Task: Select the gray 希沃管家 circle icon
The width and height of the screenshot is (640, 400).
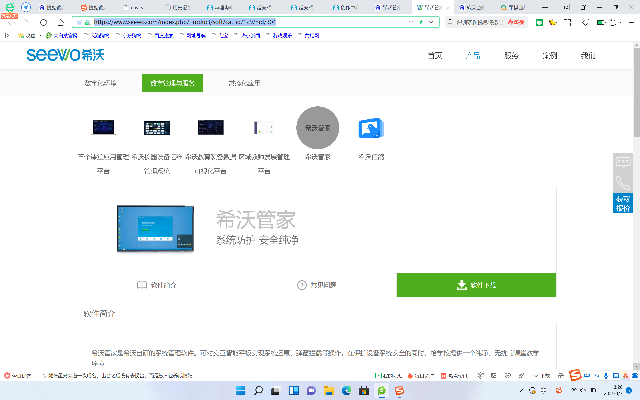Action: [318, 127]
